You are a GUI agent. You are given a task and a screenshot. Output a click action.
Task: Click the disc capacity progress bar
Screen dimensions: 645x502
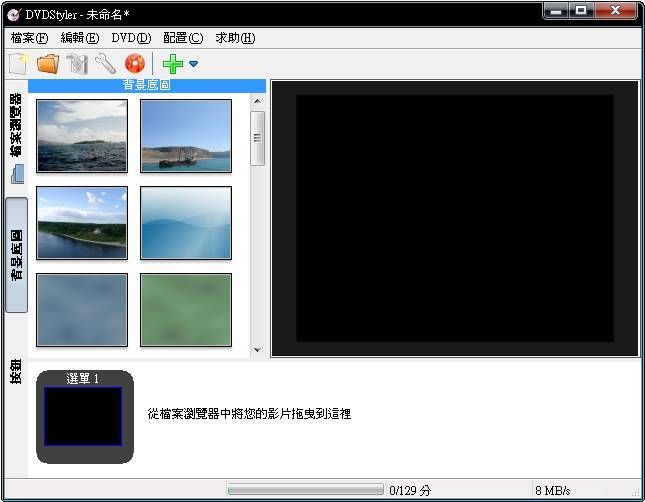(305, 490)
